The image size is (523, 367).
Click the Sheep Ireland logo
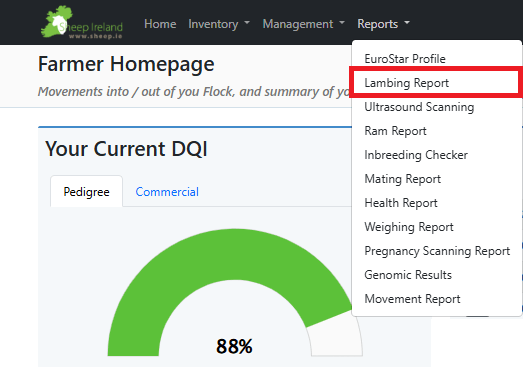tap(82, 22)
